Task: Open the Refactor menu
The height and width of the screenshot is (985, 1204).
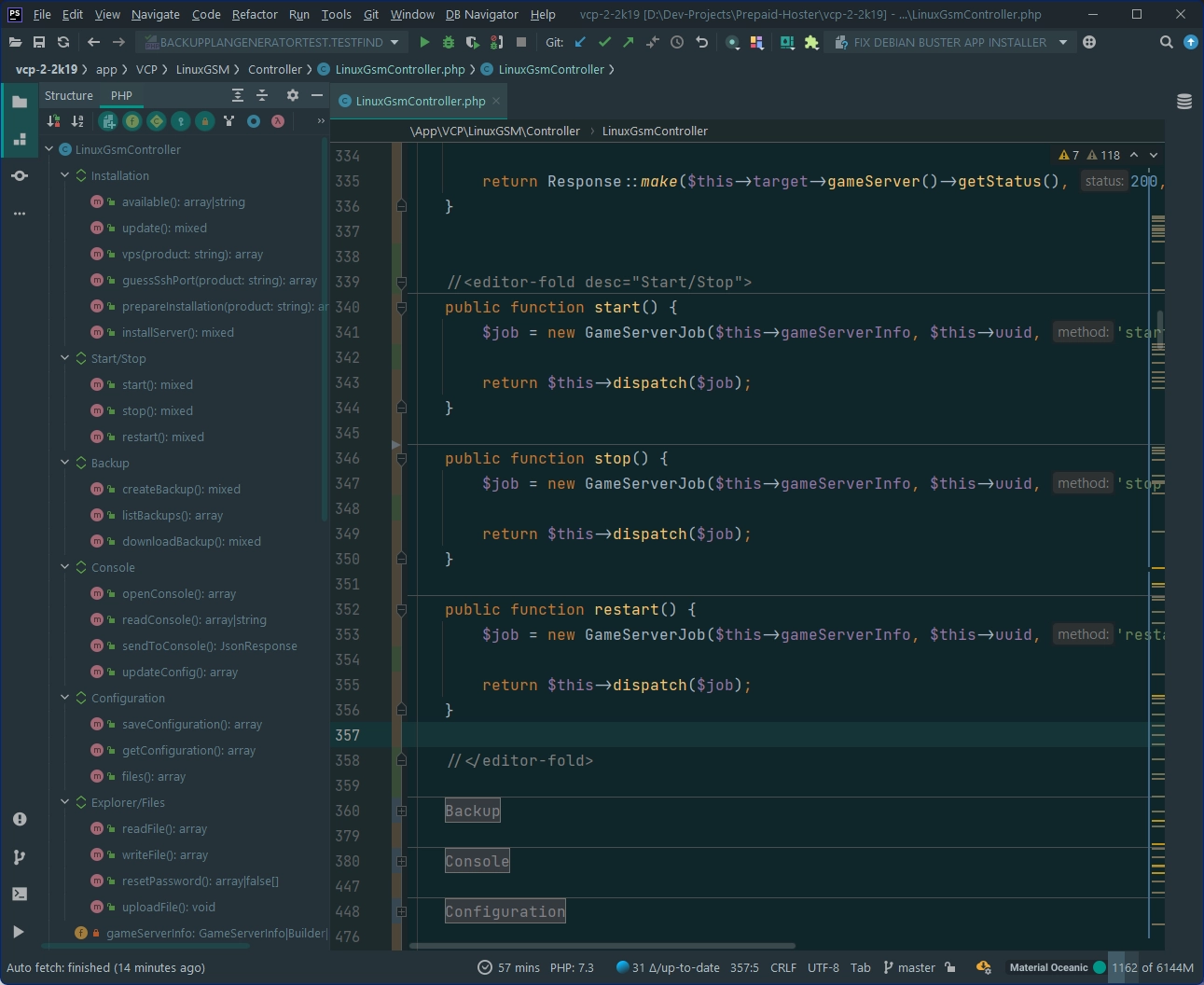Action: click(x=255, y=14)
